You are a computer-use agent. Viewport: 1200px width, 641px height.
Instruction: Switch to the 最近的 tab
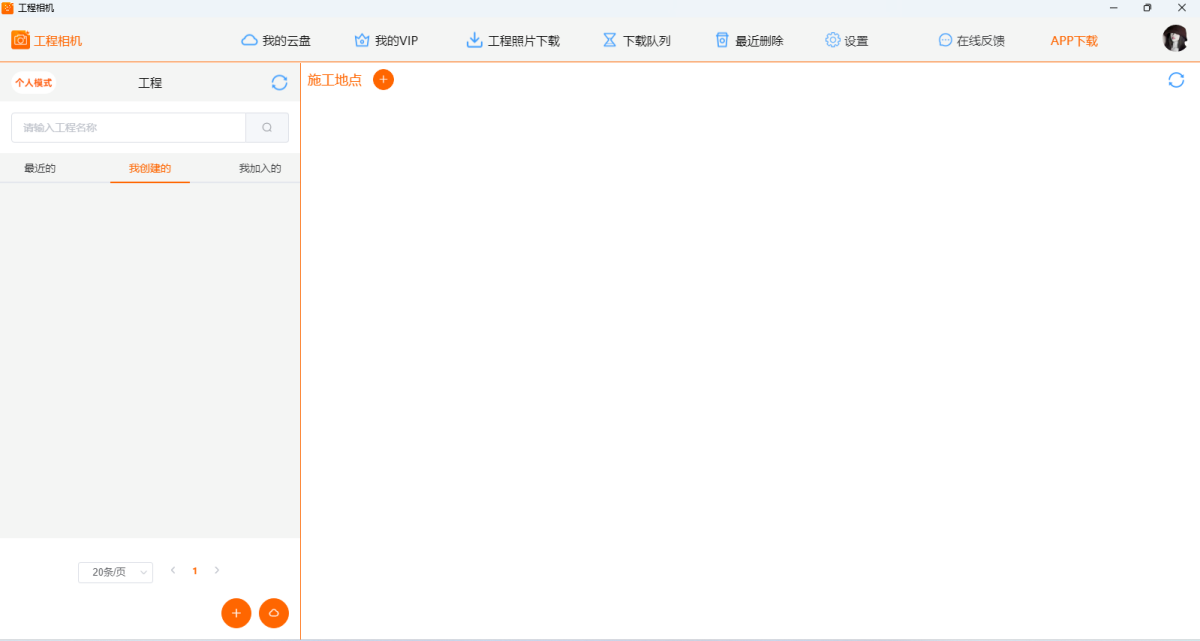pos(40,168)
